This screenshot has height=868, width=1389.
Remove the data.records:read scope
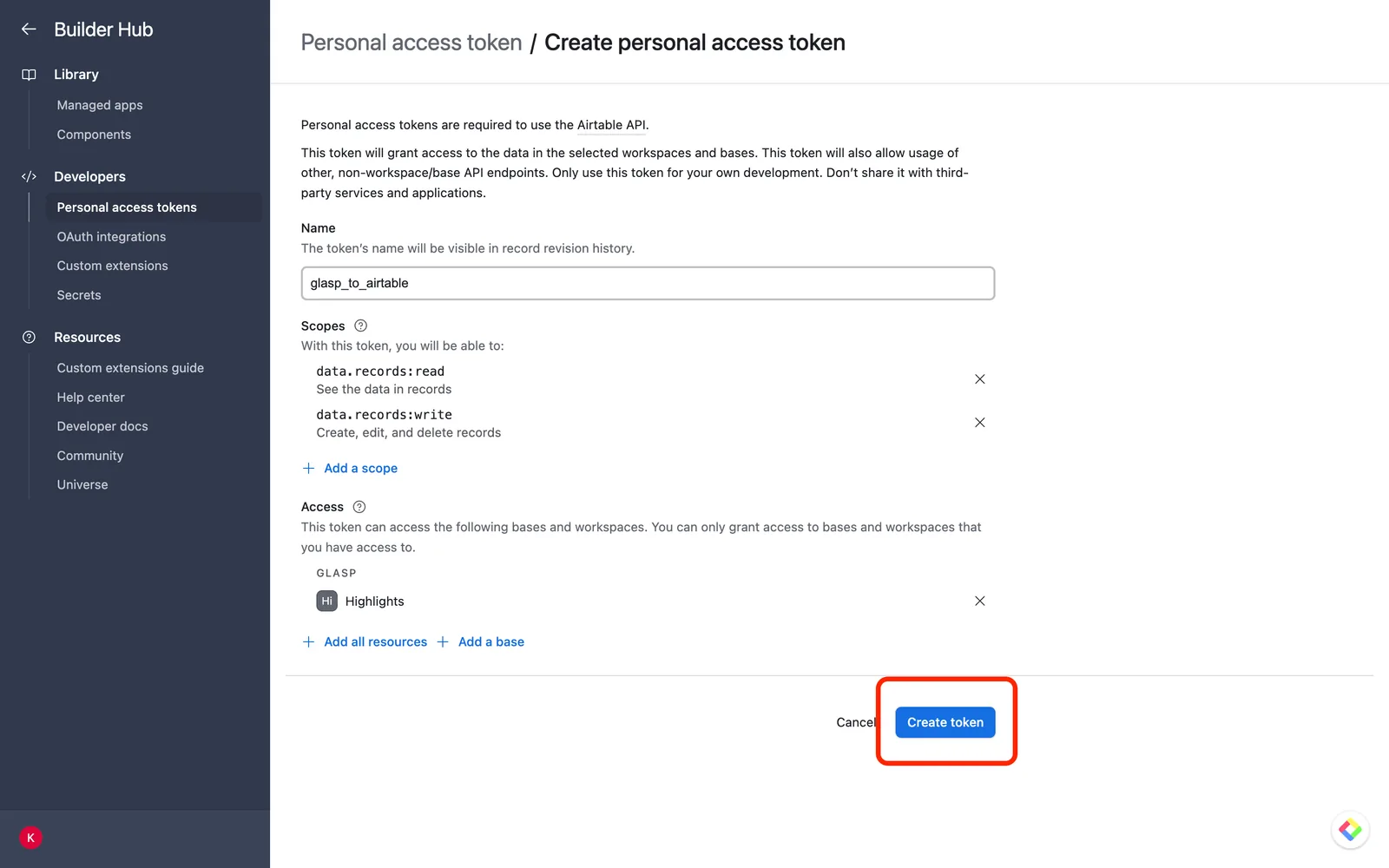click(979, 379)
